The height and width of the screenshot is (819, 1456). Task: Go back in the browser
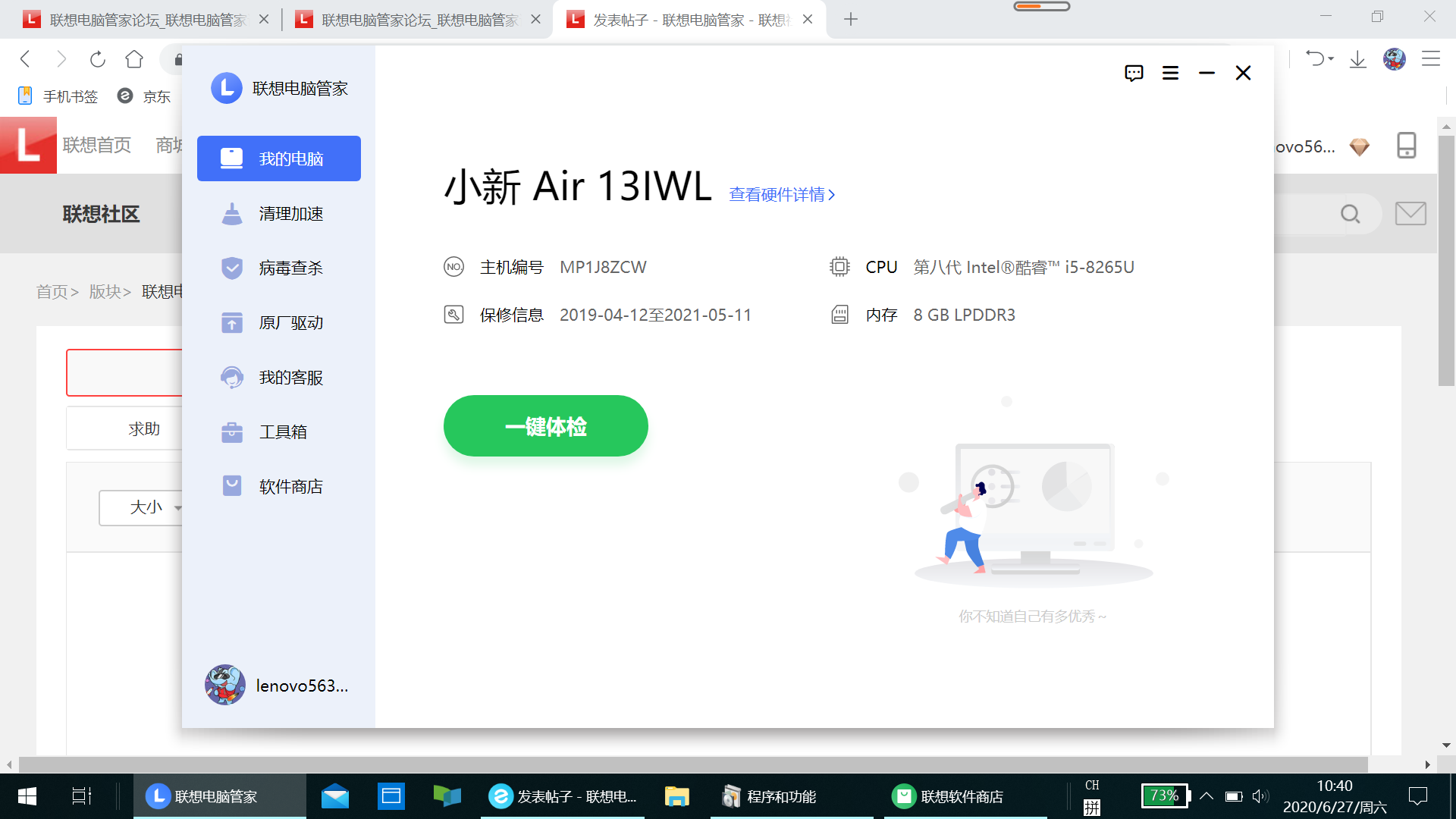25,59
